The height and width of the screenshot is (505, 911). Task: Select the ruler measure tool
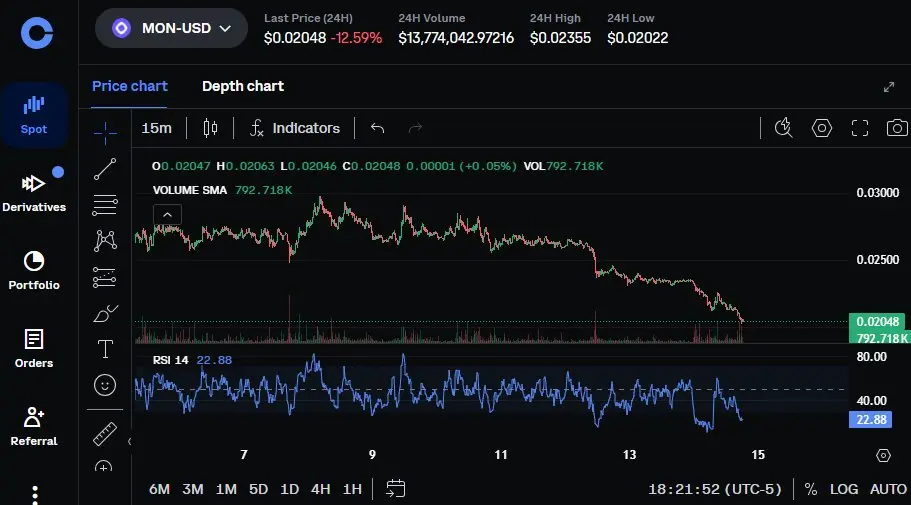(105, 434)
